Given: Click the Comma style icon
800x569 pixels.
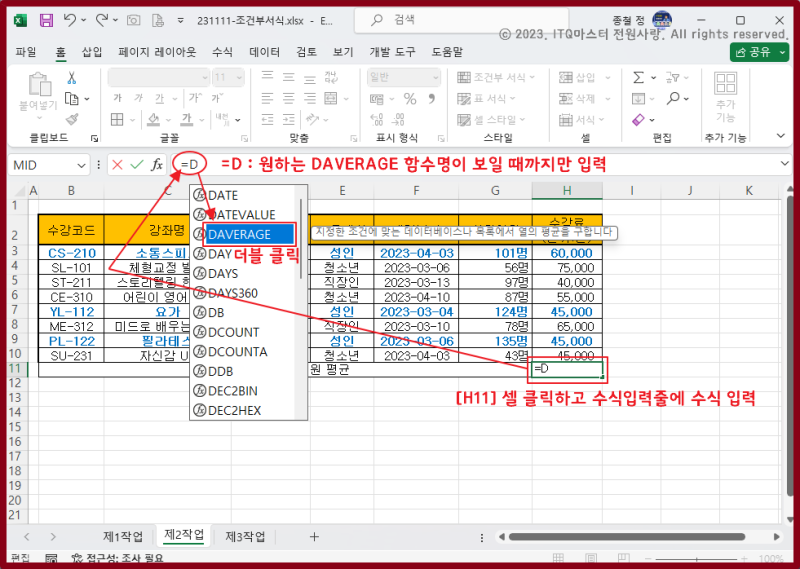Looking at the screenshot, I should (432, 98).
